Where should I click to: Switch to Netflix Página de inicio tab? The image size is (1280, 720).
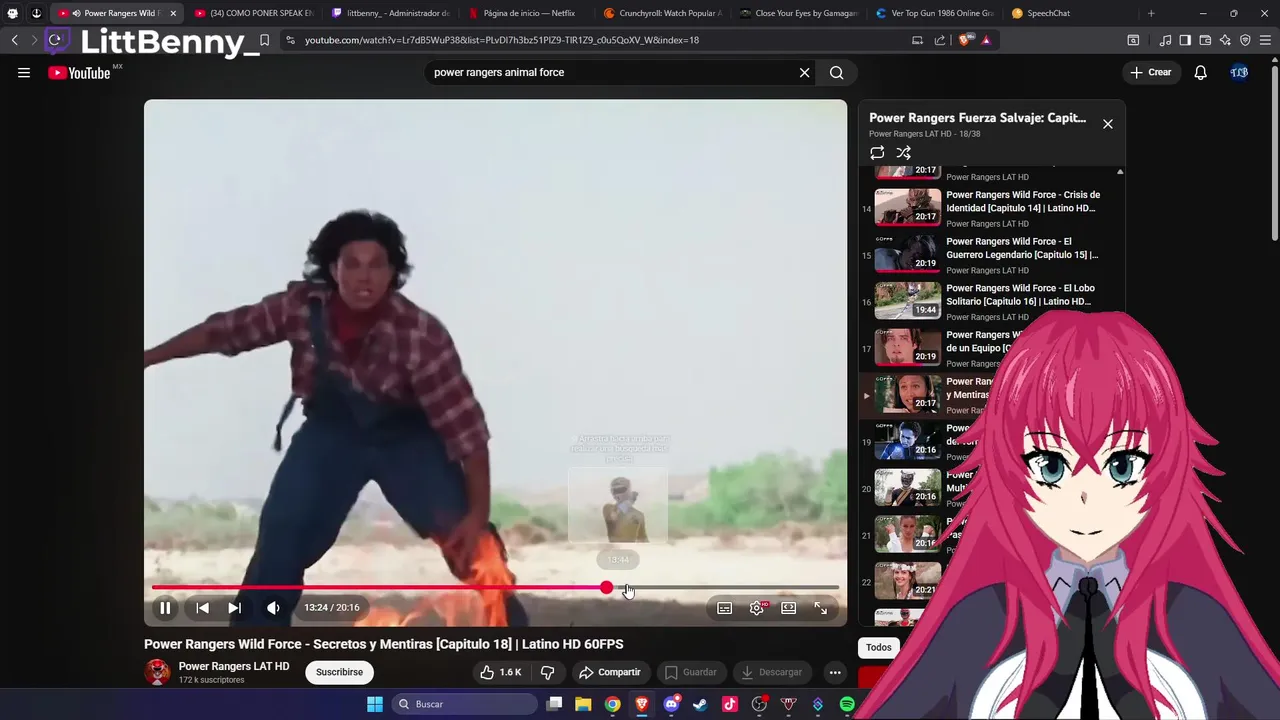[x=527, y=13]
